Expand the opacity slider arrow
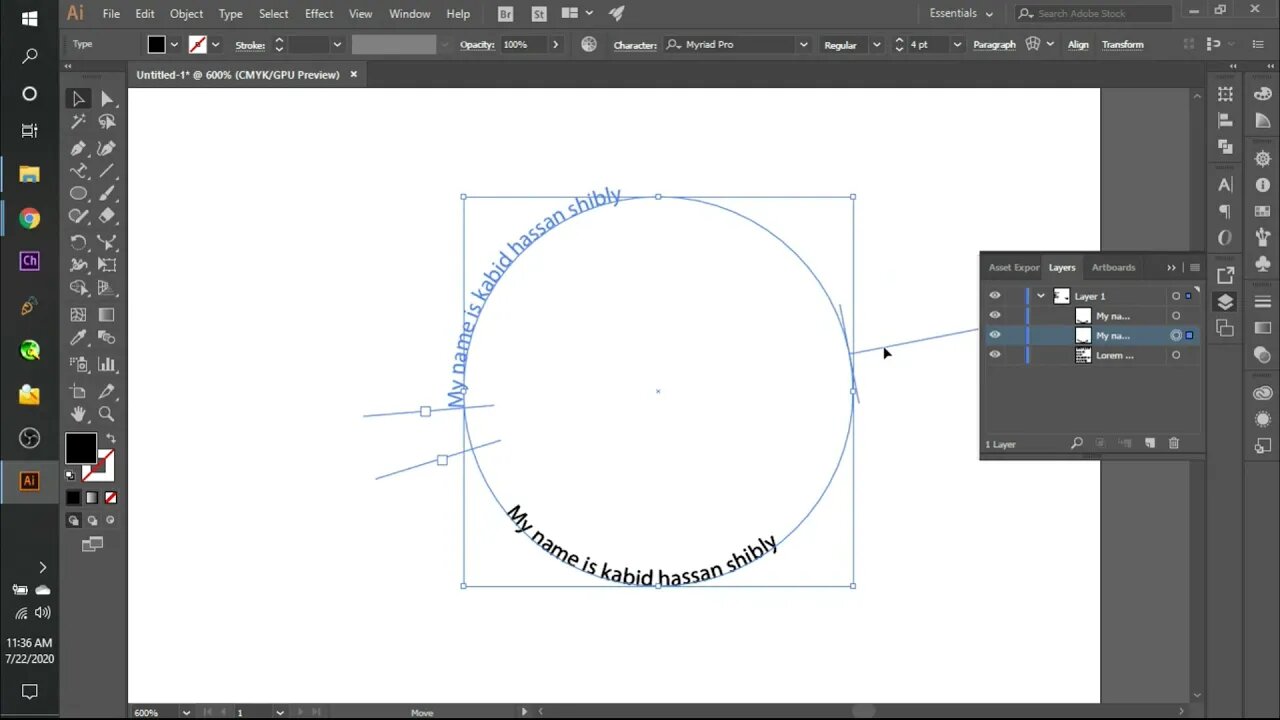Screen dimensions: 1280x720 556,45
